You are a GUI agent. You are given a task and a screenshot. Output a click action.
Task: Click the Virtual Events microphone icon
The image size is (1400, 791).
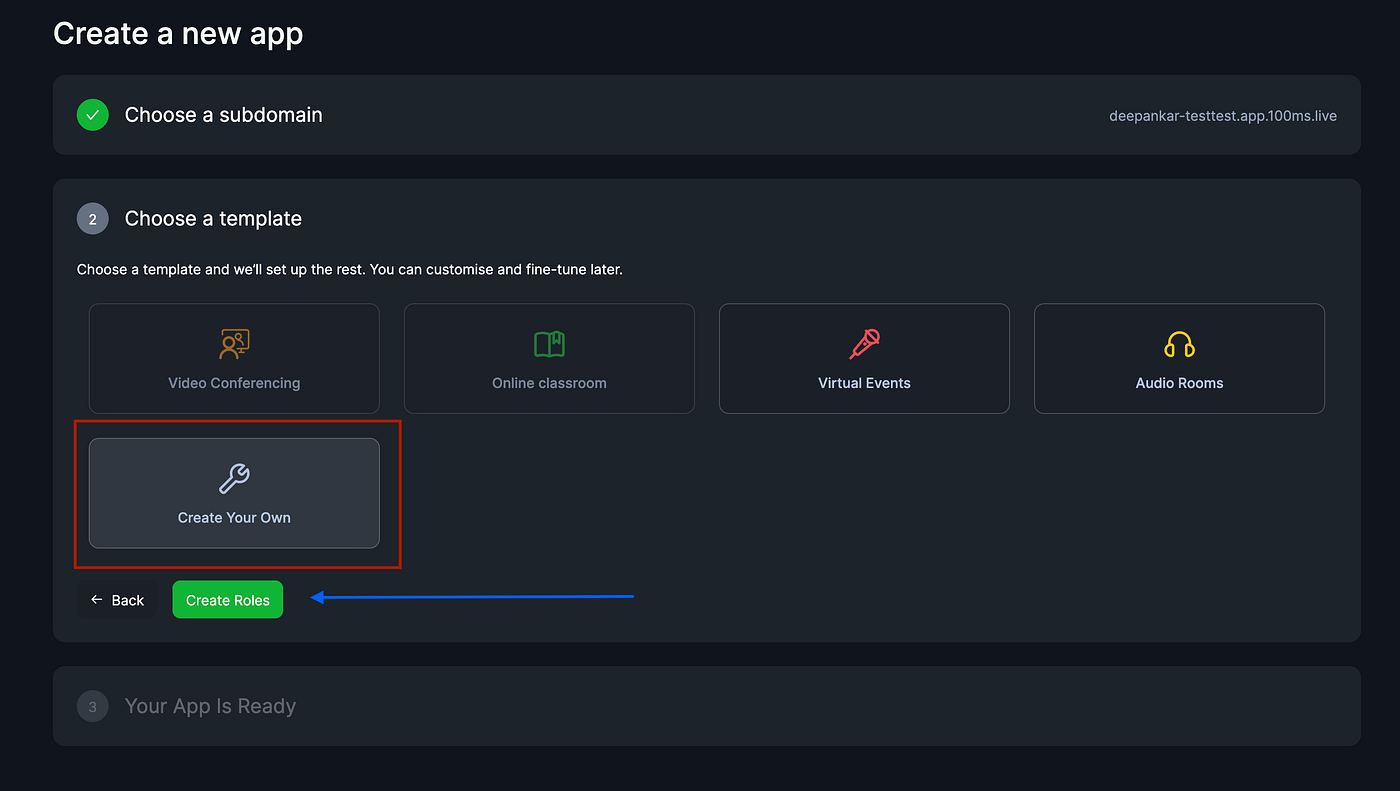tap(863, 342)
